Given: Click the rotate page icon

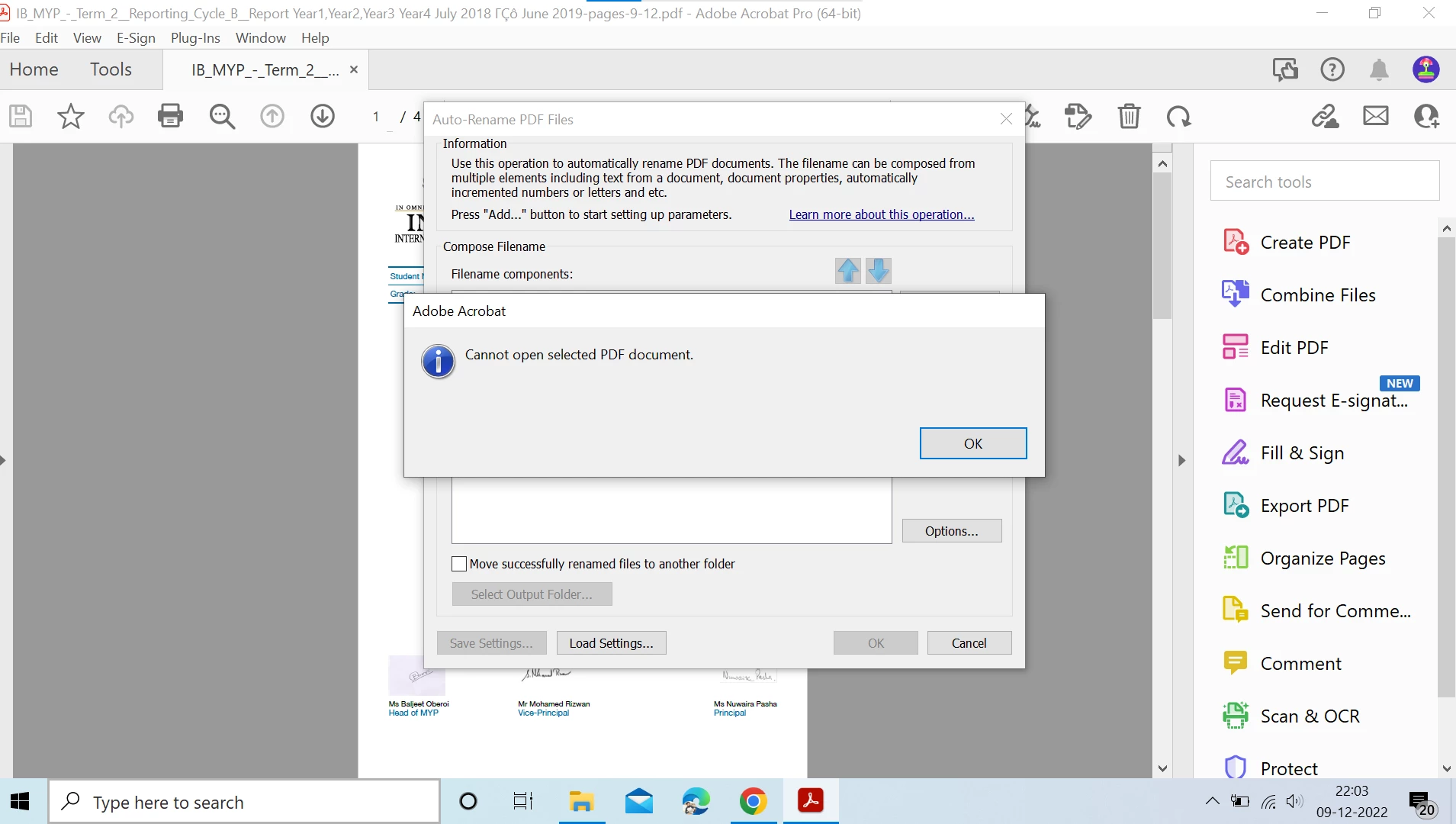Looking at the screenshot, I should (1179, 117).
